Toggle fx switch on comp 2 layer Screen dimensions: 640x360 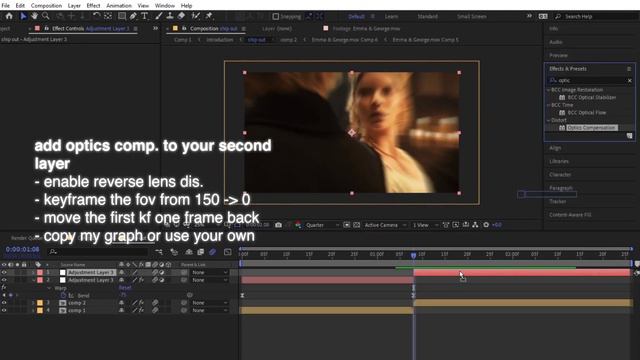click(141, 303)
